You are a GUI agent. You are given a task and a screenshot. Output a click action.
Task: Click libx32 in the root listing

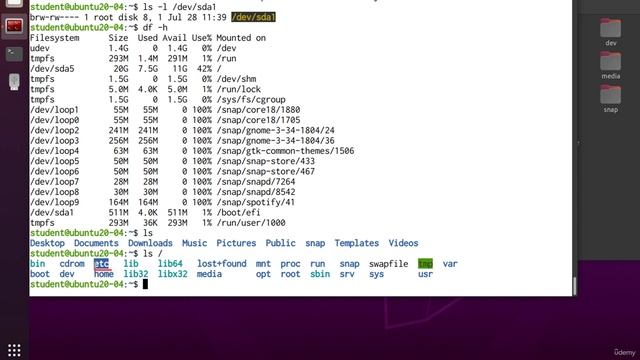[173, 274]
